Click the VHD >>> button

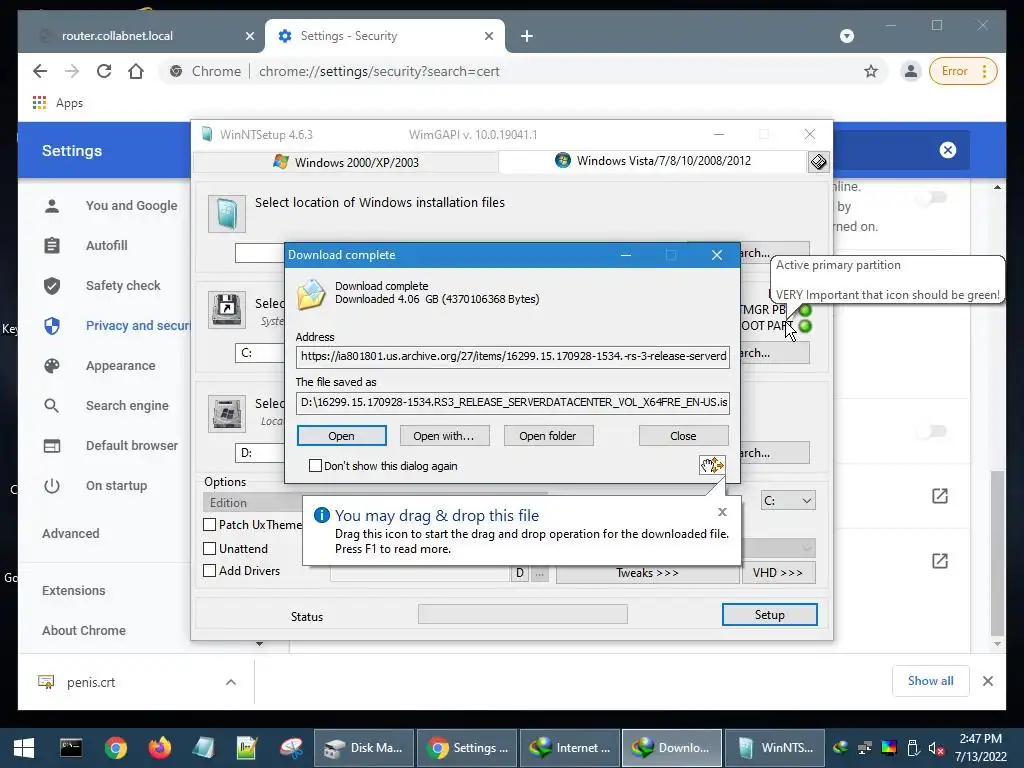point(778,573)
